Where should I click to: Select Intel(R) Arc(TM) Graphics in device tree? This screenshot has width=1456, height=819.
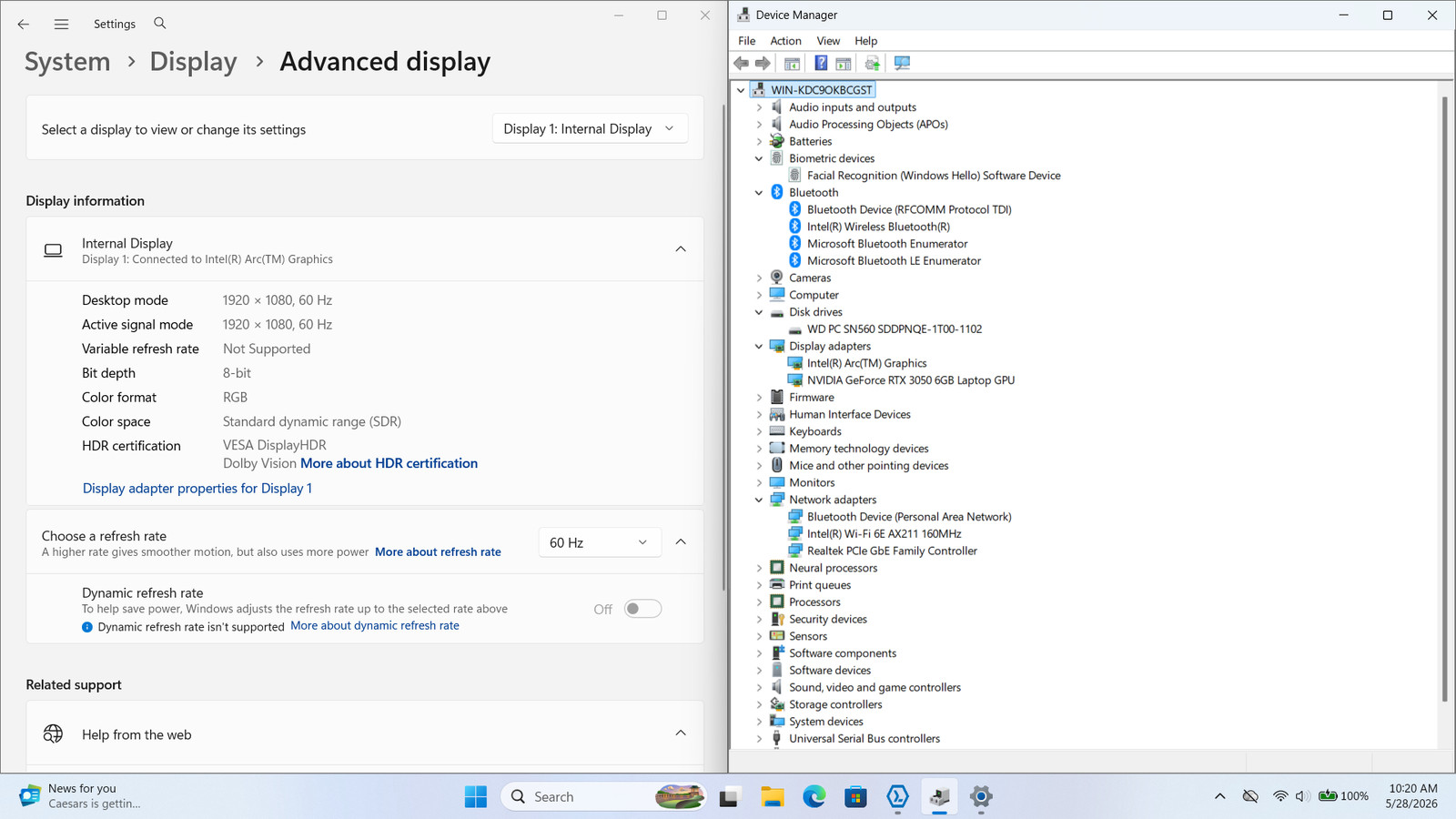866,363
